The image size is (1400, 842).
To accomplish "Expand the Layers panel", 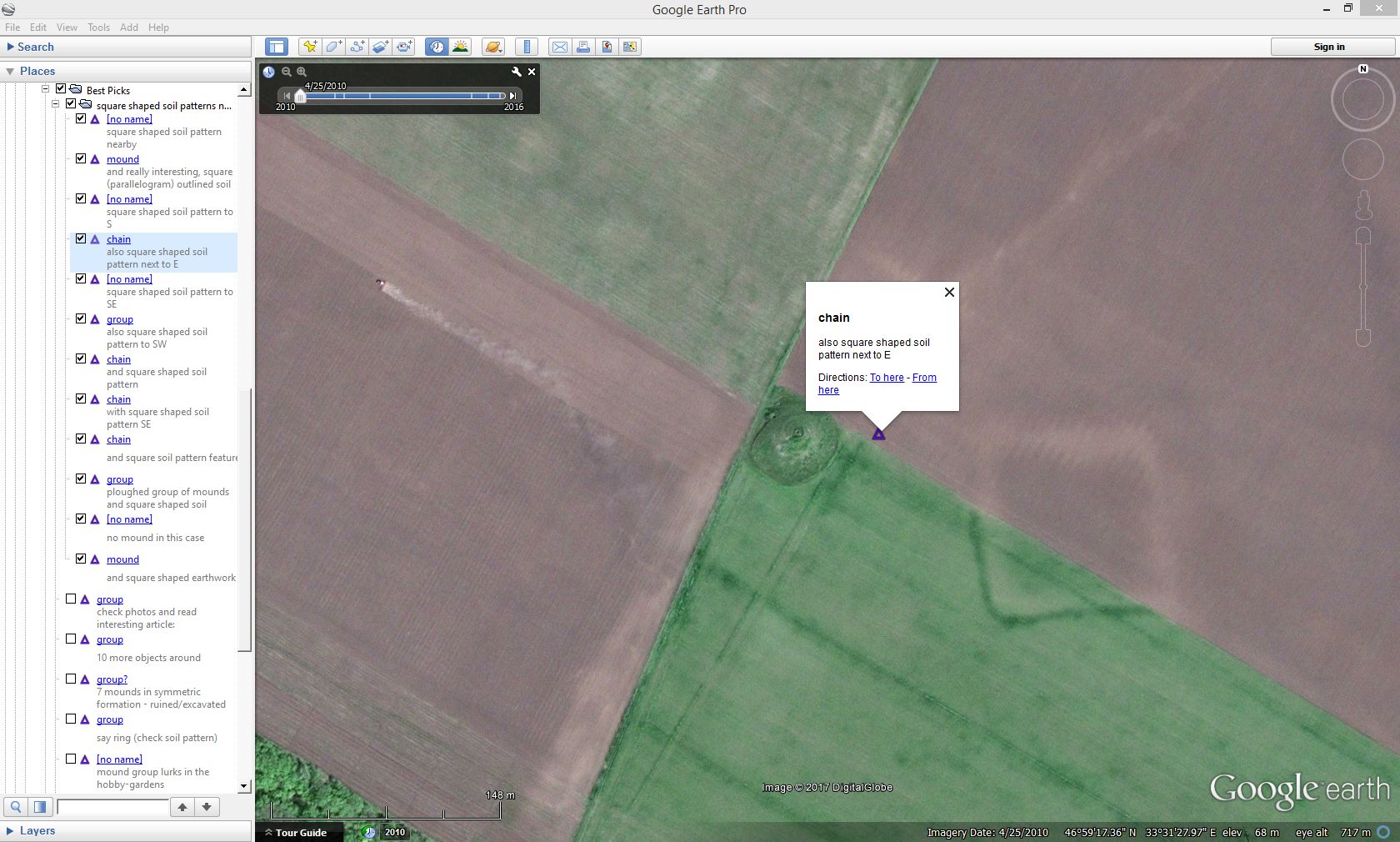I will point(10,830).
